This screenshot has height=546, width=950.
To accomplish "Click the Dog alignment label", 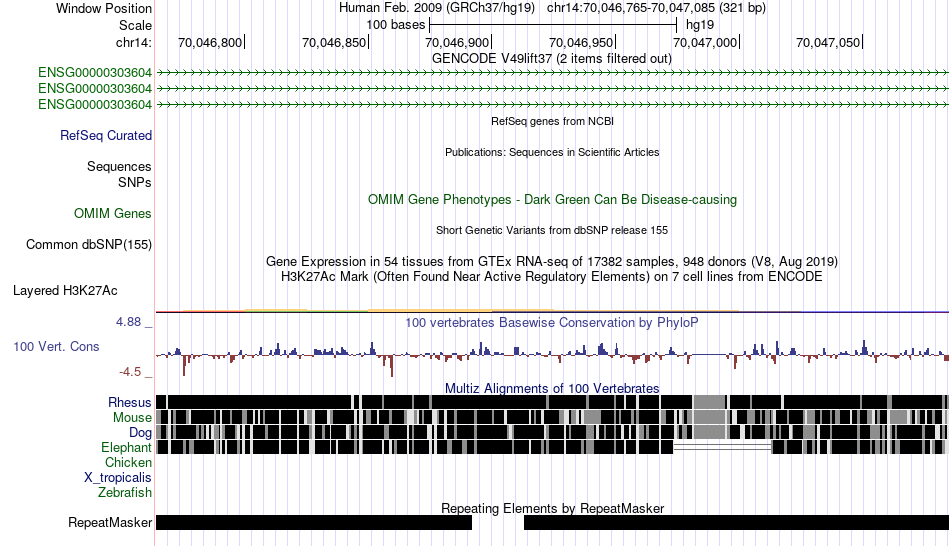I will click(x=140, y=432).
